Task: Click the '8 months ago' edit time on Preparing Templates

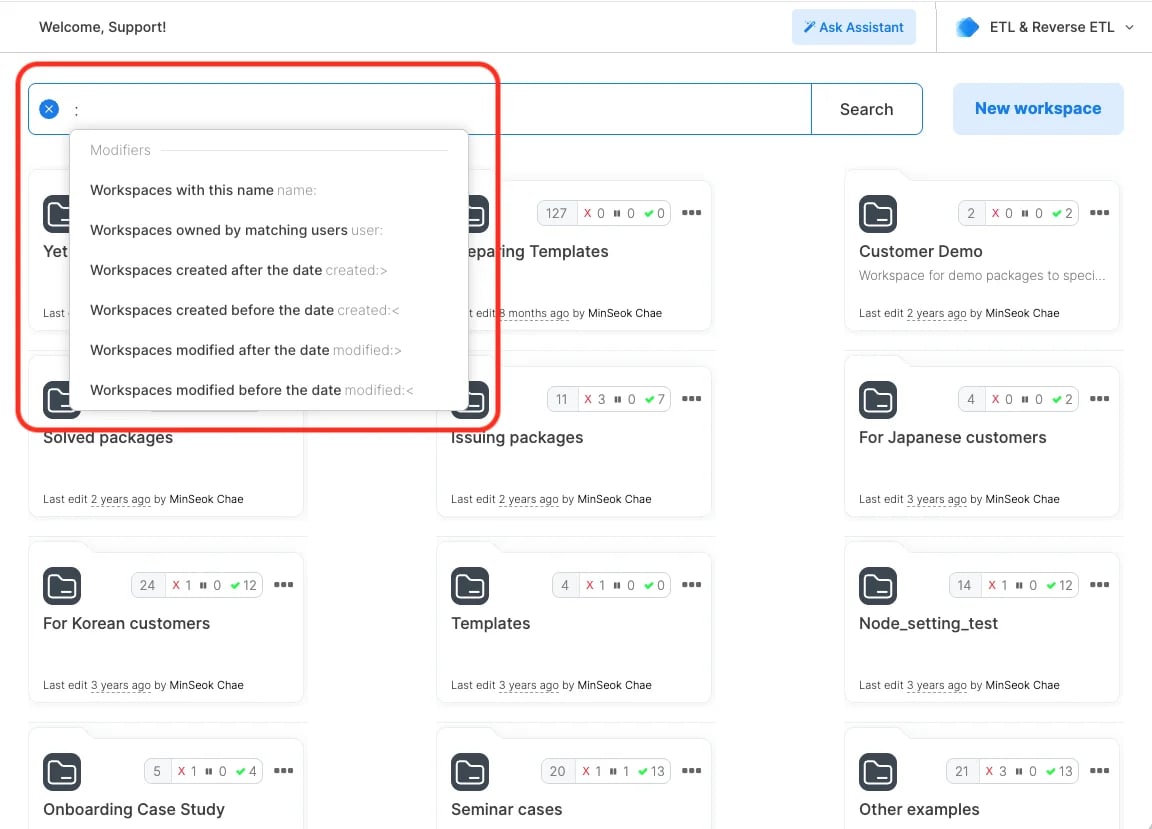Action: tap(534, 313)
